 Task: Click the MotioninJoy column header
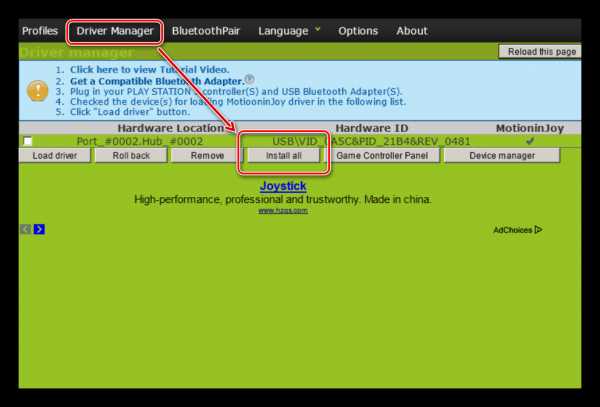(x=530, y=128)
